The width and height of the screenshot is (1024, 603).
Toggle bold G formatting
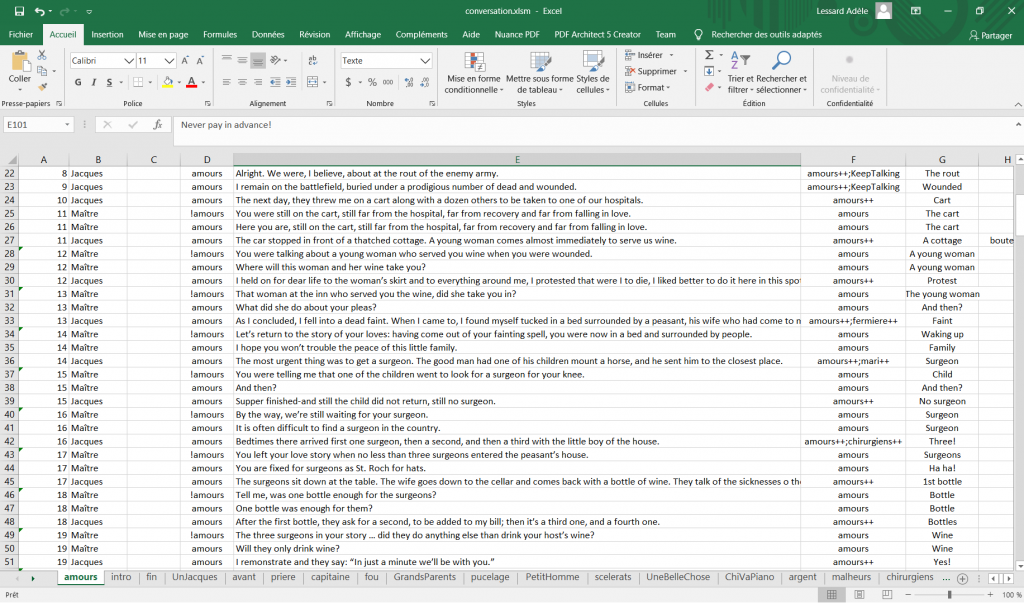pyautogui.click(x=78, y=82)
